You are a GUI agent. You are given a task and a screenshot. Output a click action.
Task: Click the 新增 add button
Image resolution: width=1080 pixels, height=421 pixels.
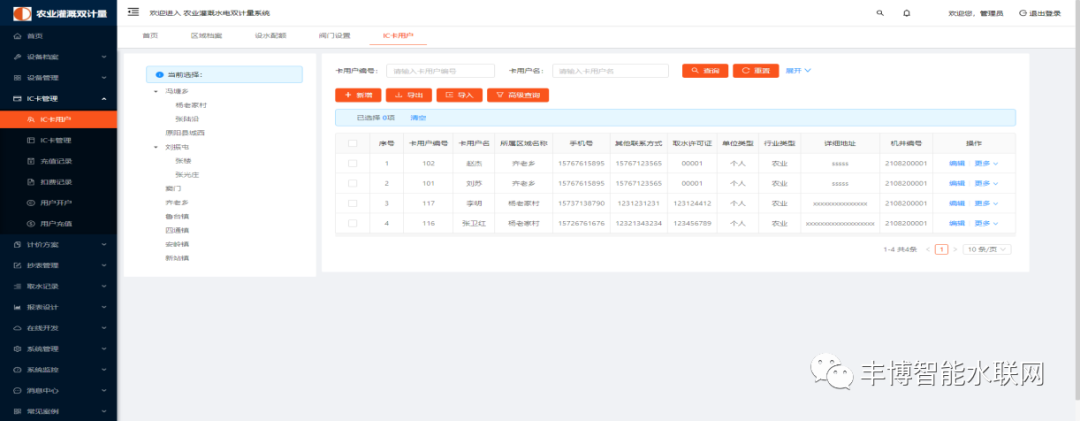pyautogui.click(x=357, y=95)
